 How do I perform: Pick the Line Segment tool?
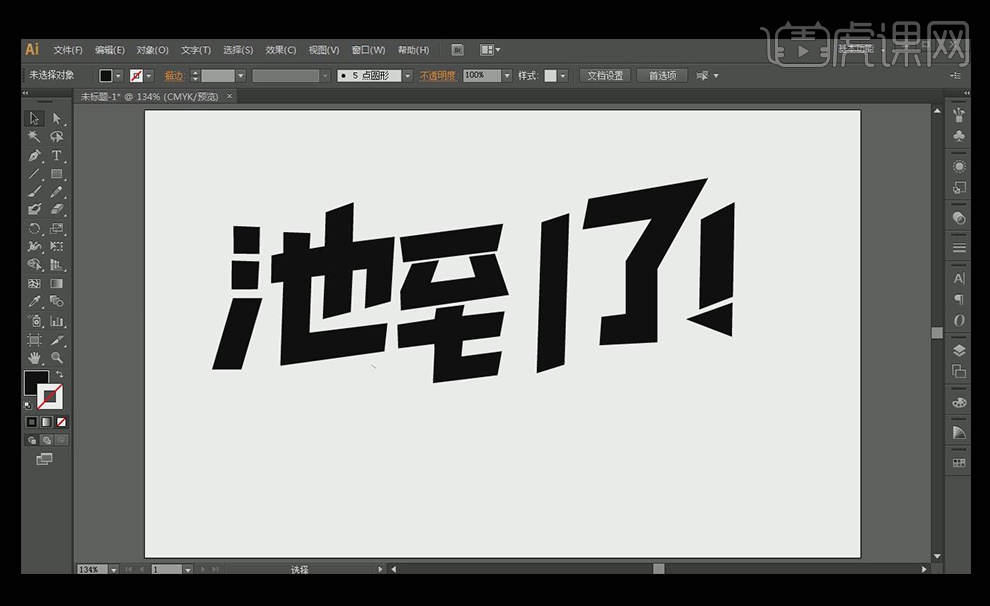(34, 174)
